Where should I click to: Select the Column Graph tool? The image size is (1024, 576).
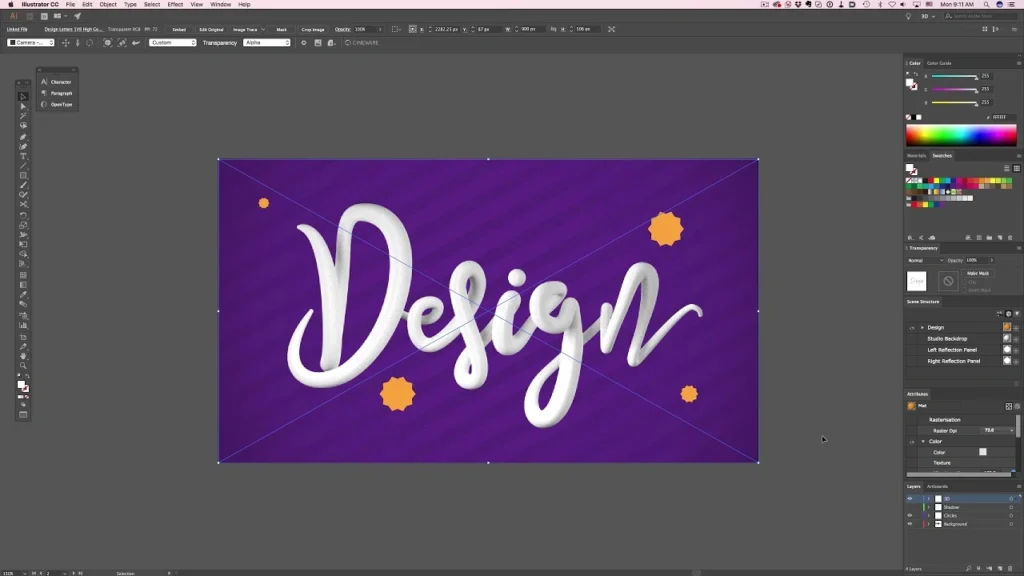coord(23,325)
